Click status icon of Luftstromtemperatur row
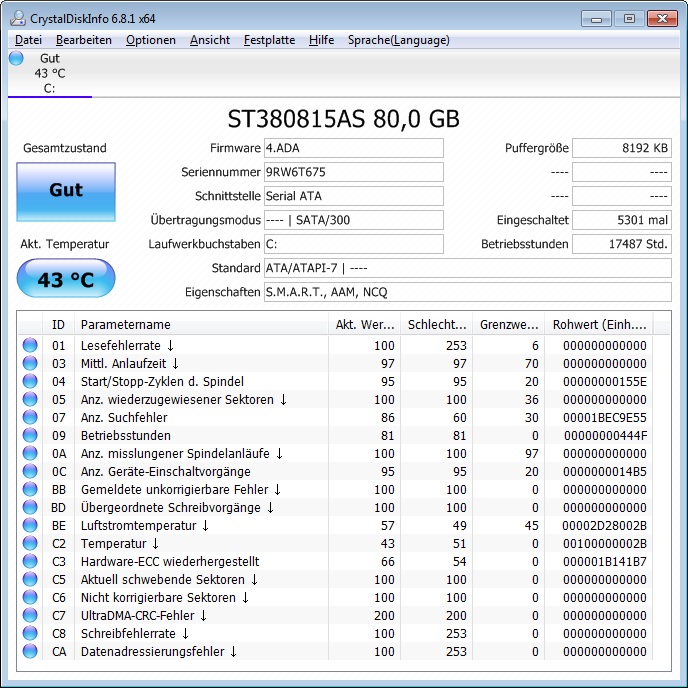Image resolution: width=688 pixels, height=688 pixels. click(x=30, y=525)
